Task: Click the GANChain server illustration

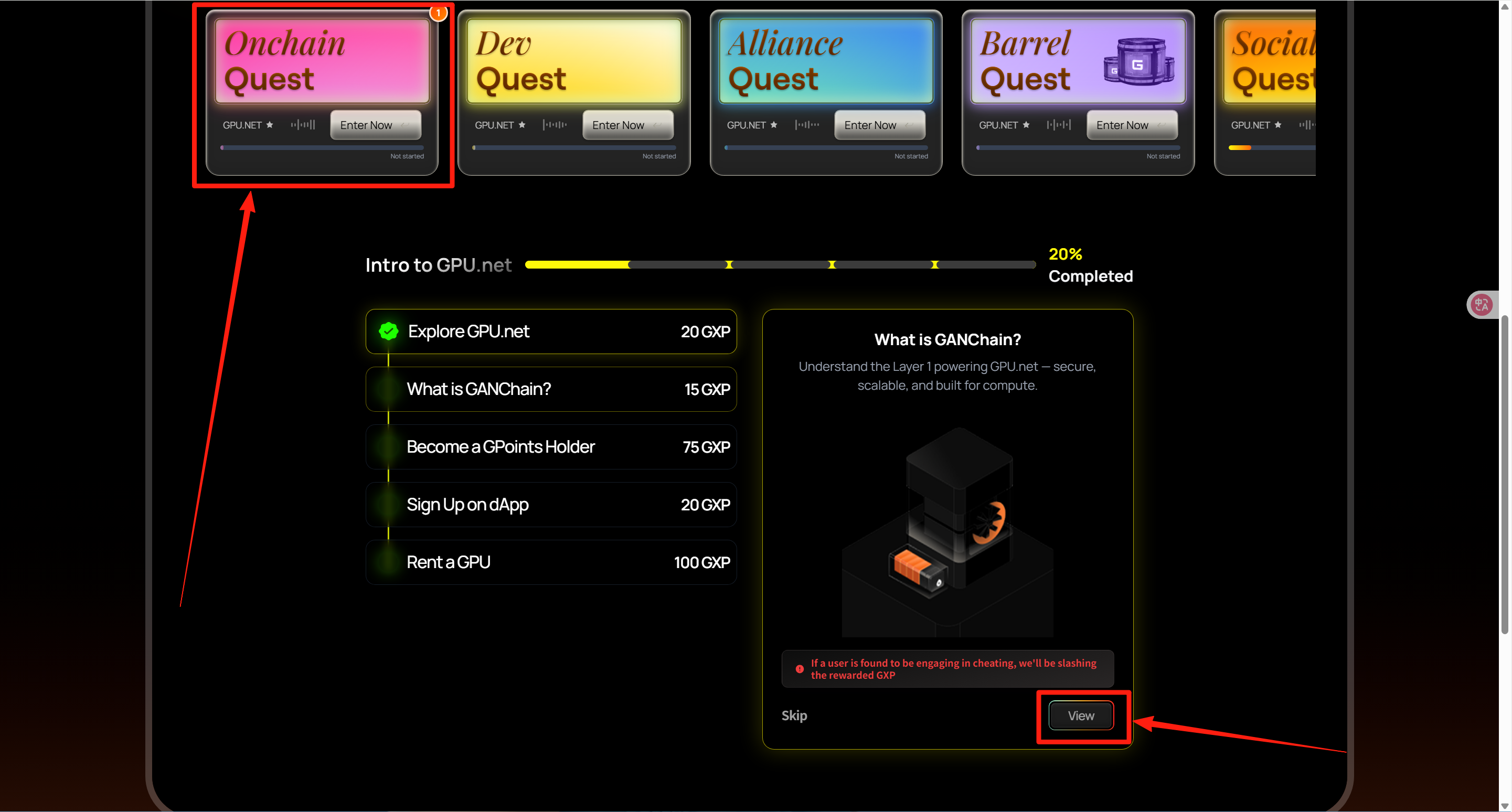Action: (947, 531)
